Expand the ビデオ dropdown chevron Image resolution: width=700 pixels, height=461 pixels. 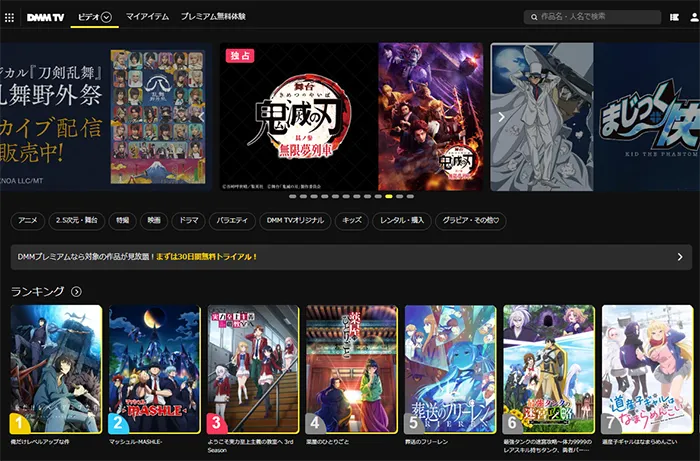point(106,17)
